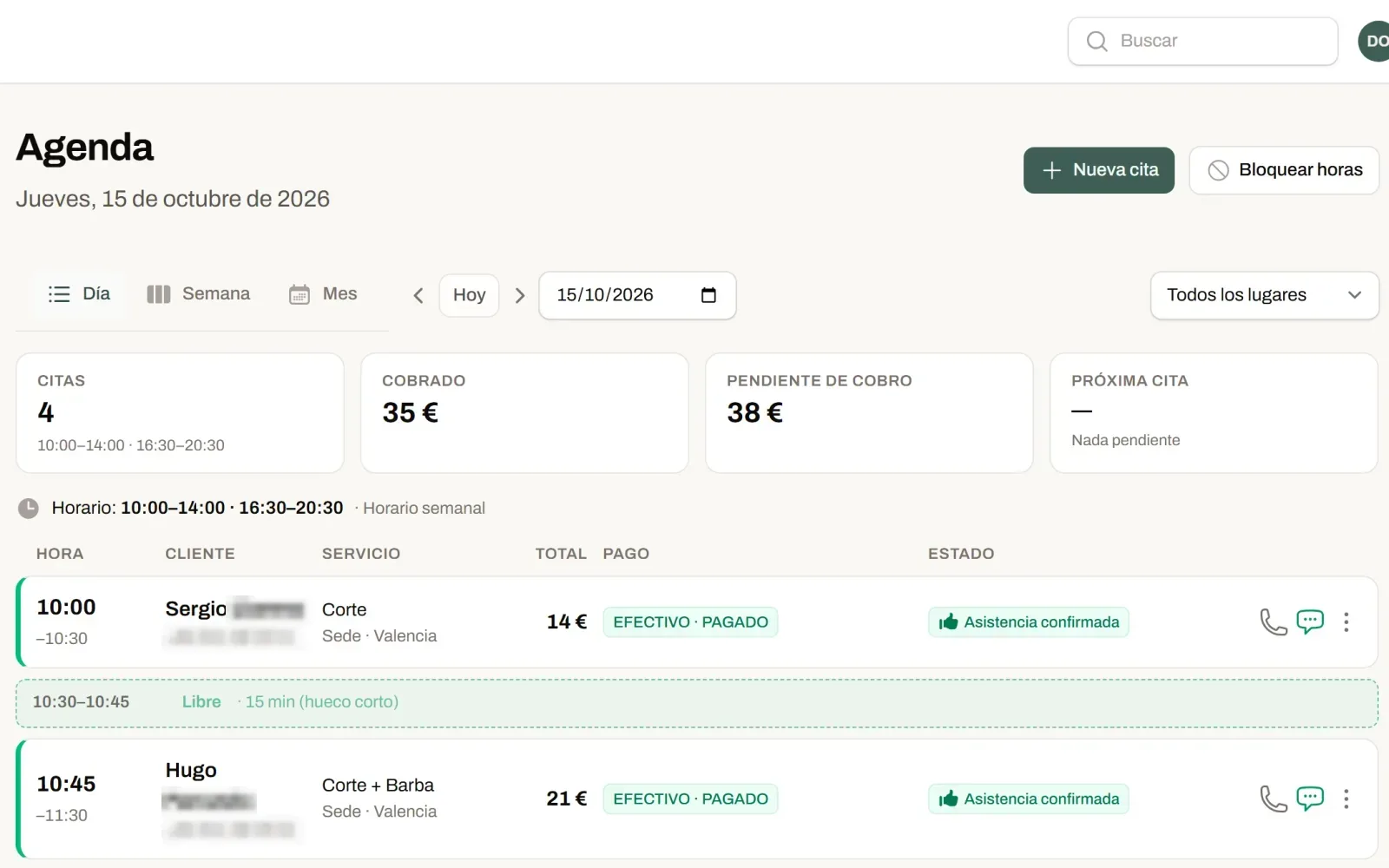Switch to the Semana view tab
The width and height of the screenshot is (1389, 868).
198,294
